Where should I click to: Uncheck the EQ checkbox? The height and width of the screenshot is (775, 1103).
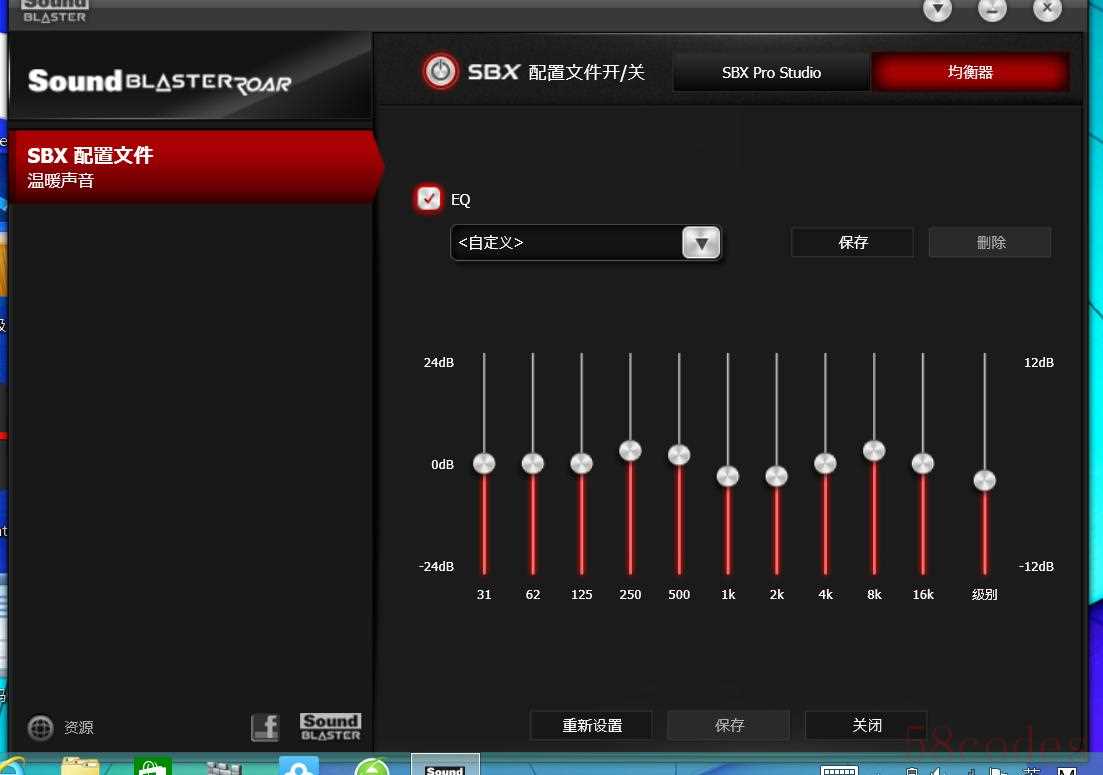(428, 199)
